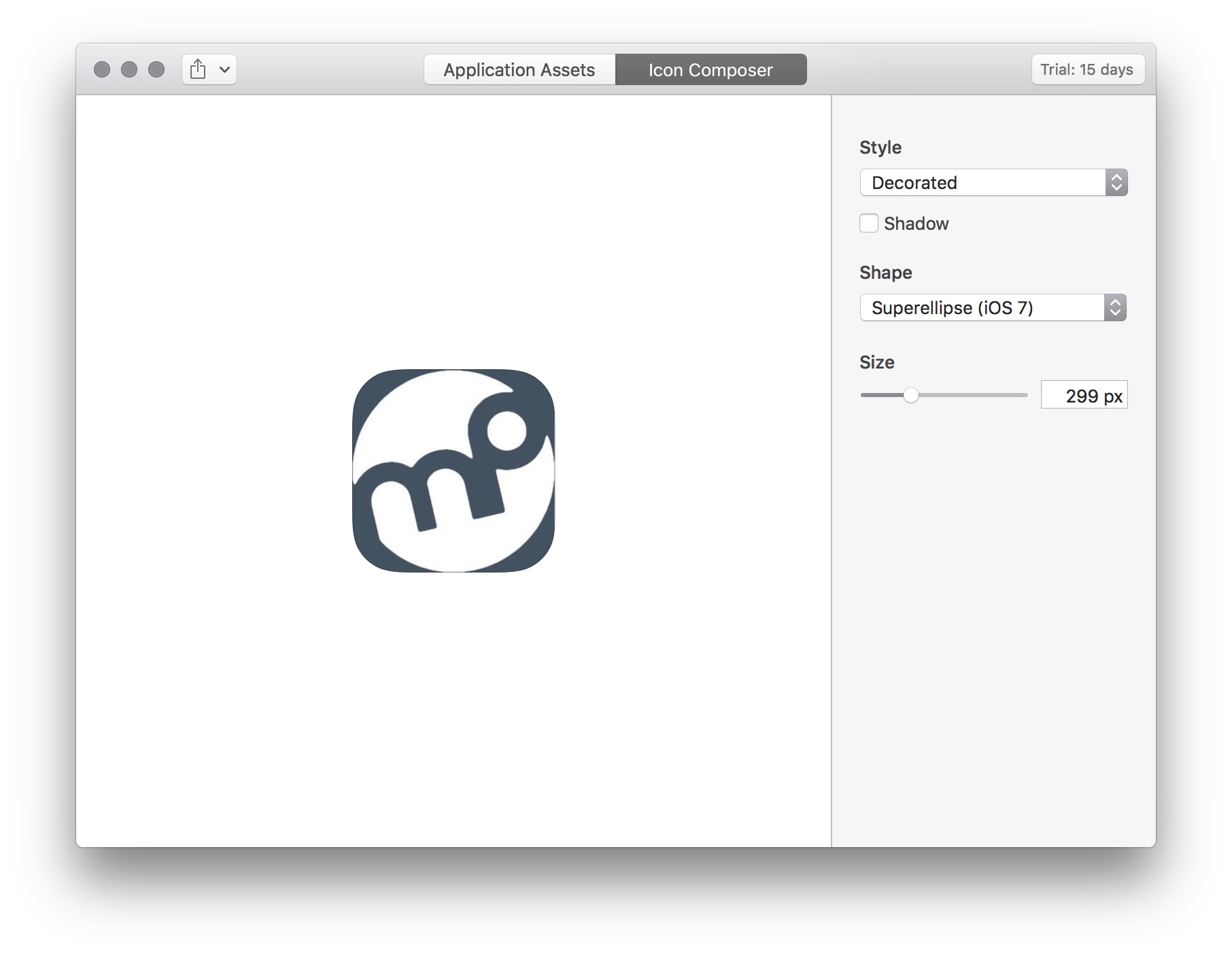Open the export options chevron menu
This screenshot has width=1232, height=956.
(225, 69)
